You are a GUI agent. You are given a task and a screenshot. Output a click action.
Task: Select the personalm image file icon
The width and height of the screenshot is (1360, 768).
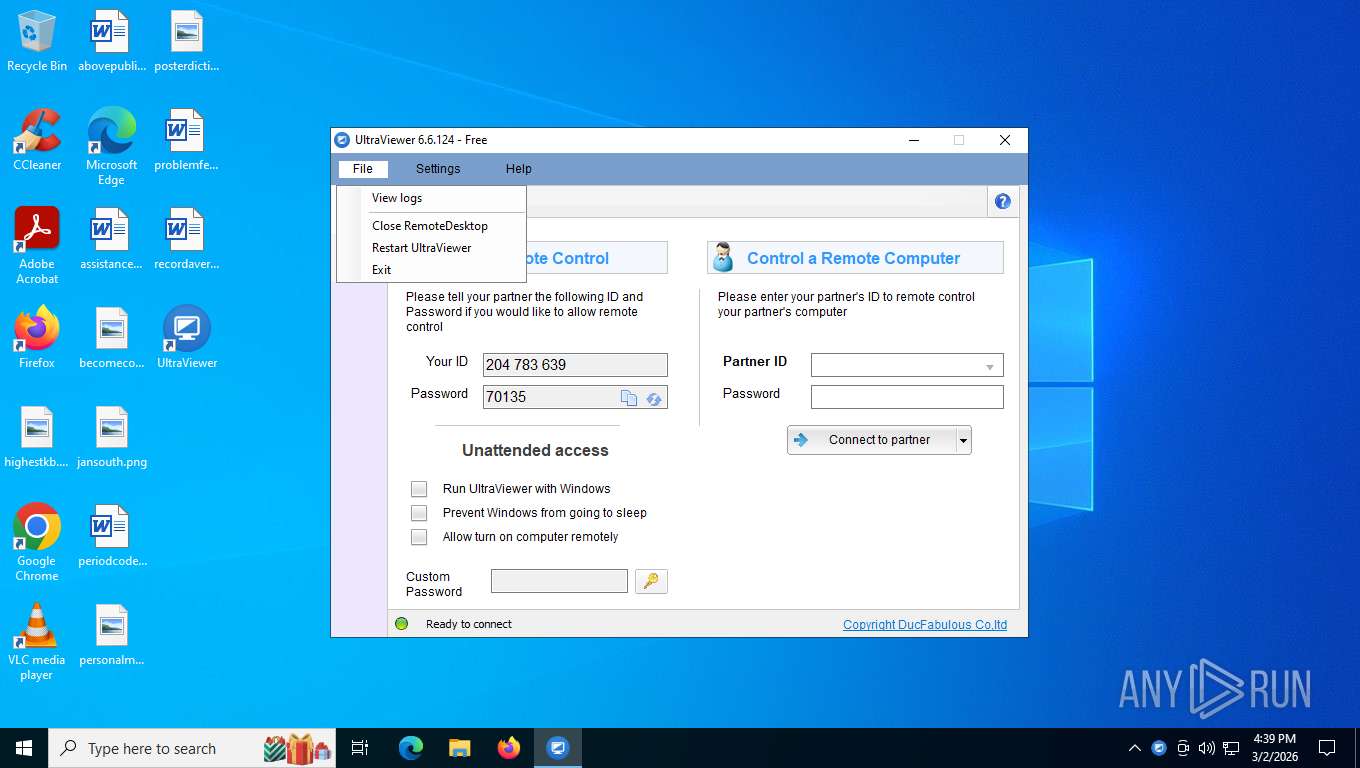[111, 634]
